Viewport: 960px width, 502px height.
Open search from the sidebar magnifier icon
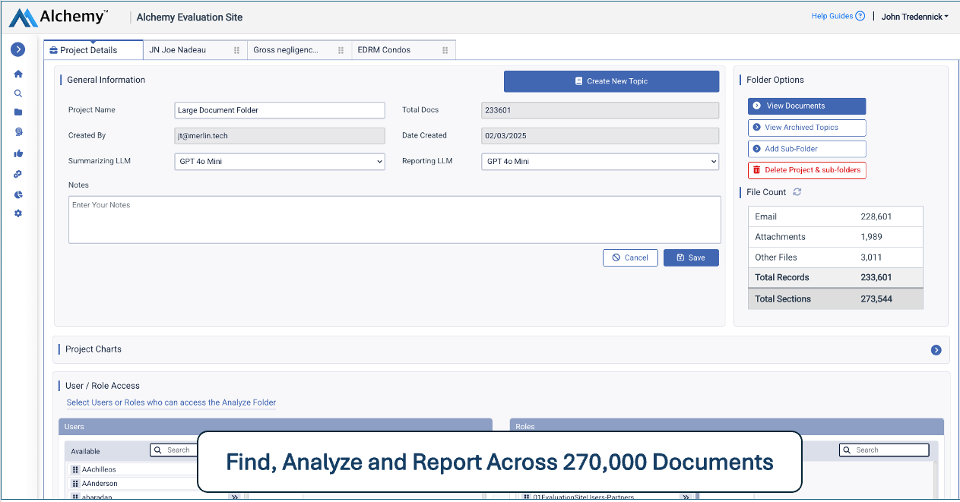pyautogui.click(x=18, y=93)
